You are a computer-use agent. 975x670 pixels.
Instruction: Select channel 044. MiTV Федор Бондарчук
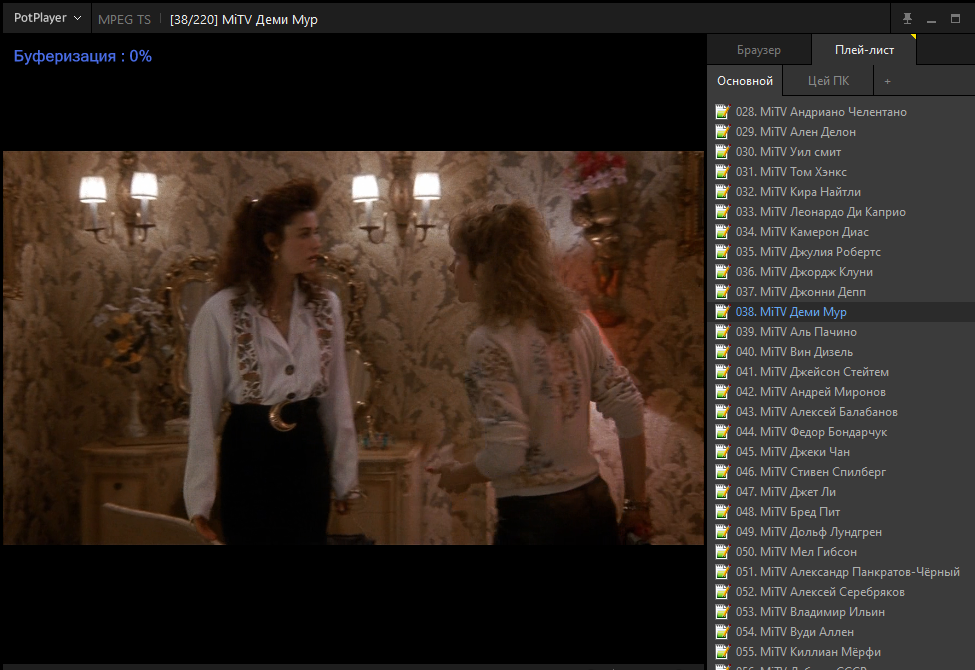coord(841,432)
